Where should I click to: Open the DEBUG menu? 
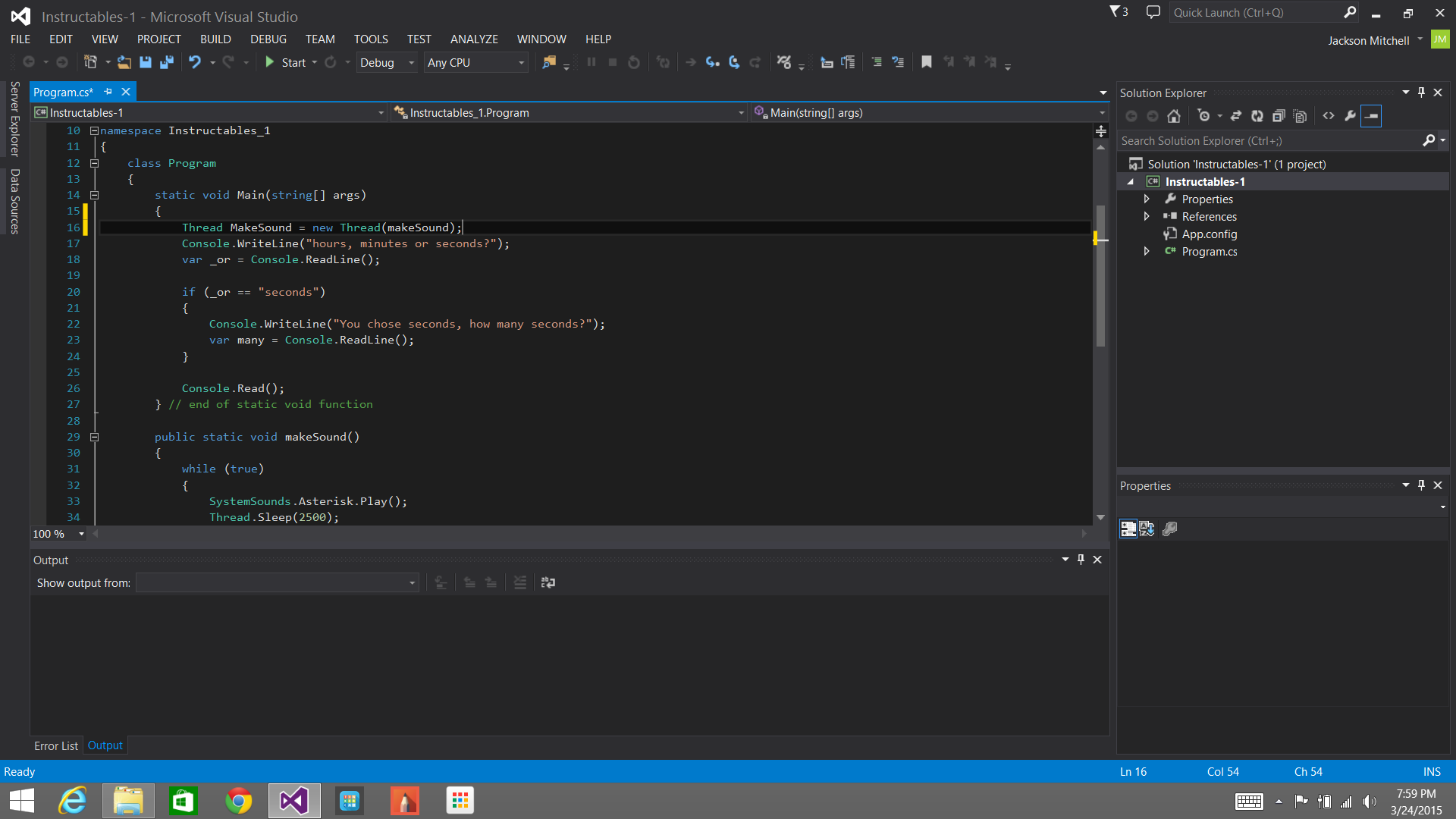tap(268, 39)
